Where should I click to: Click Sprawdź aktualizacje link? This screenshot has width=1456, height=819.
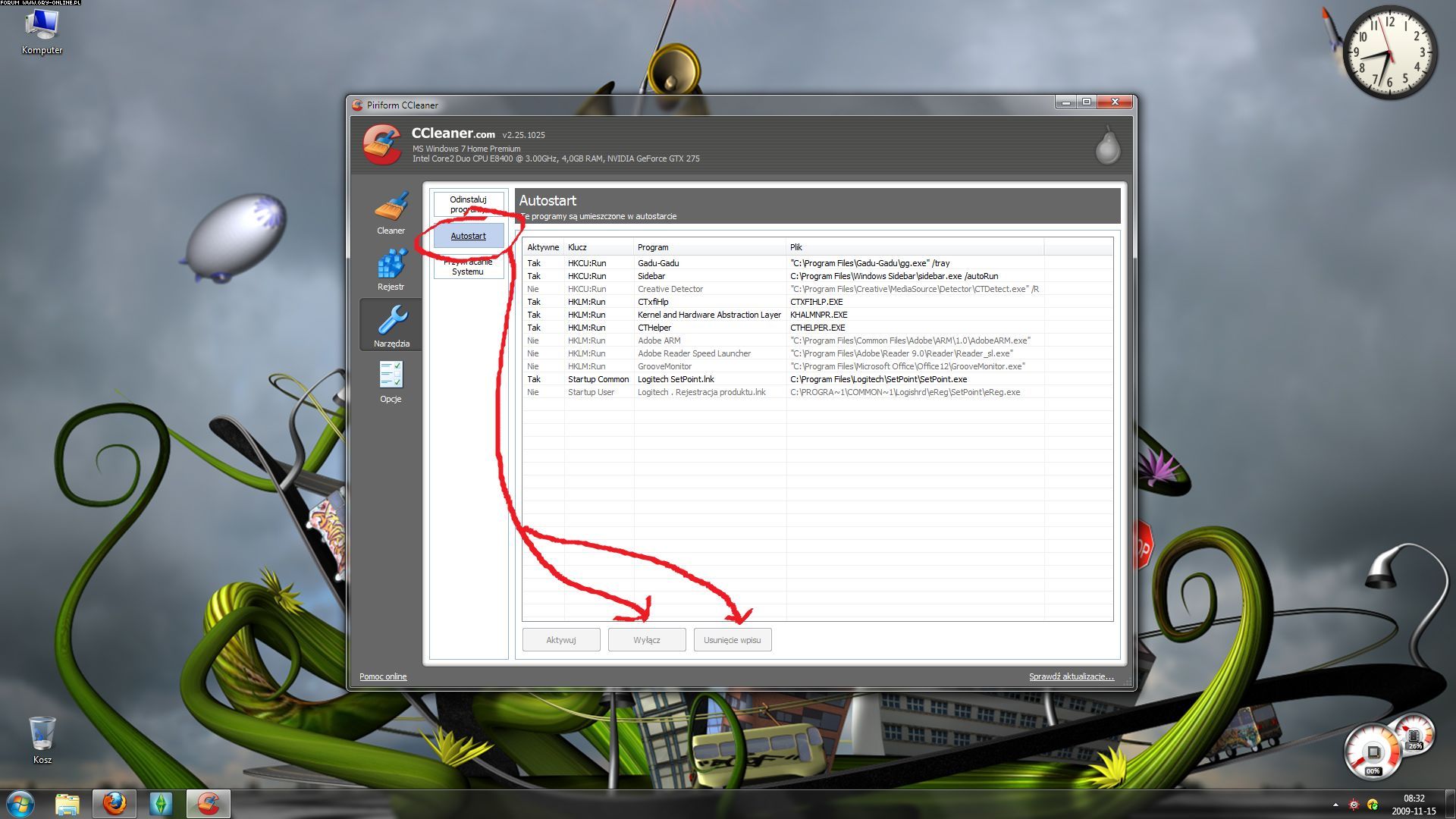click(x=1071, y=676)
